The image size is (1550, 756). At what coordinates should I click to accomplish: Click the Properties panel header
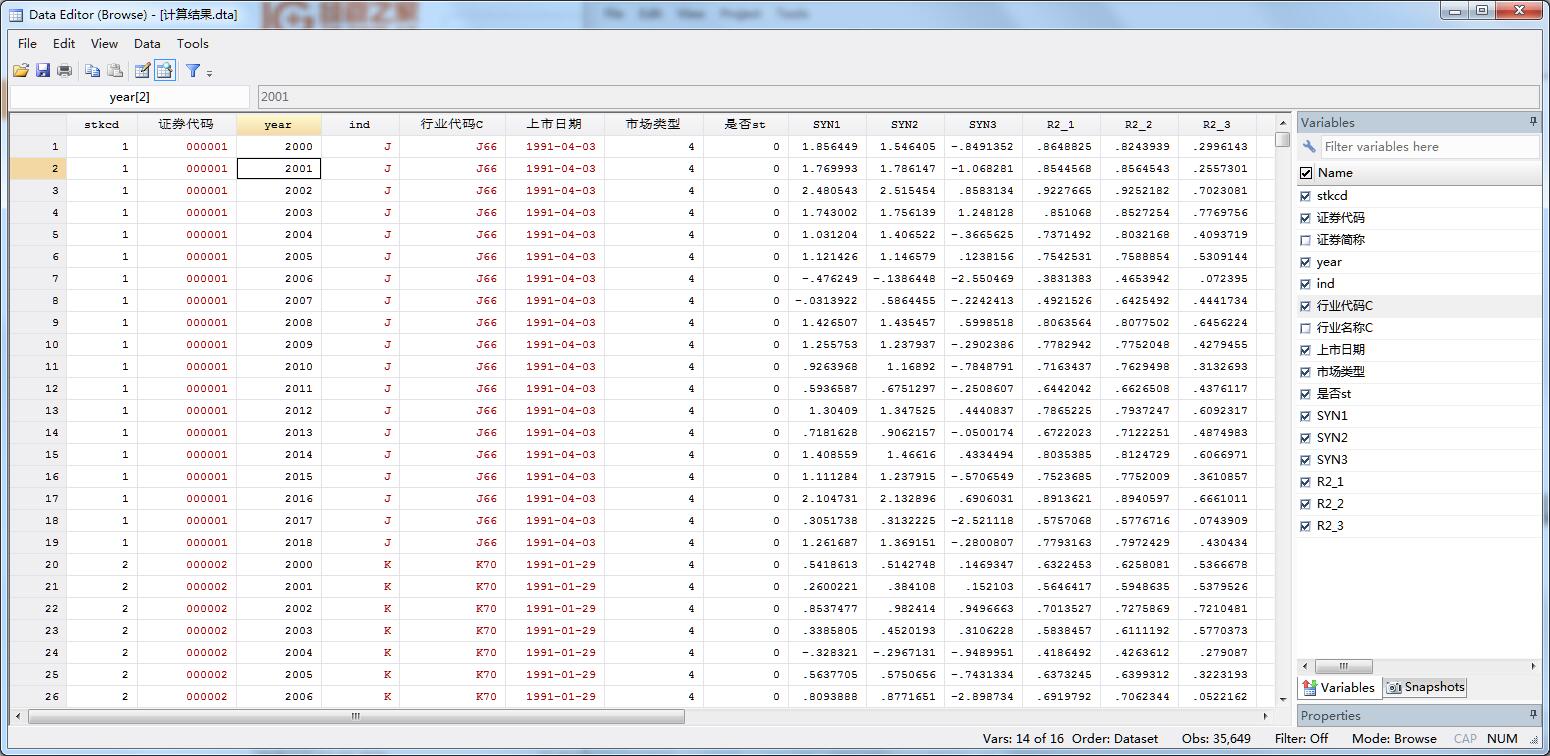(x=1419, y=715)
